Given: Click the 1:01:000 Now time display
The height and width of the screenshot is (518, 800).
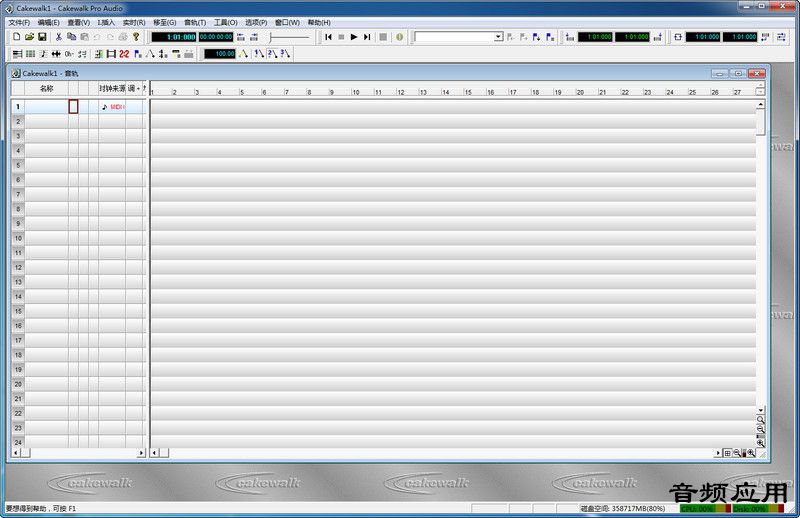Looking at the screenshot, I should (x=174, y=37).
